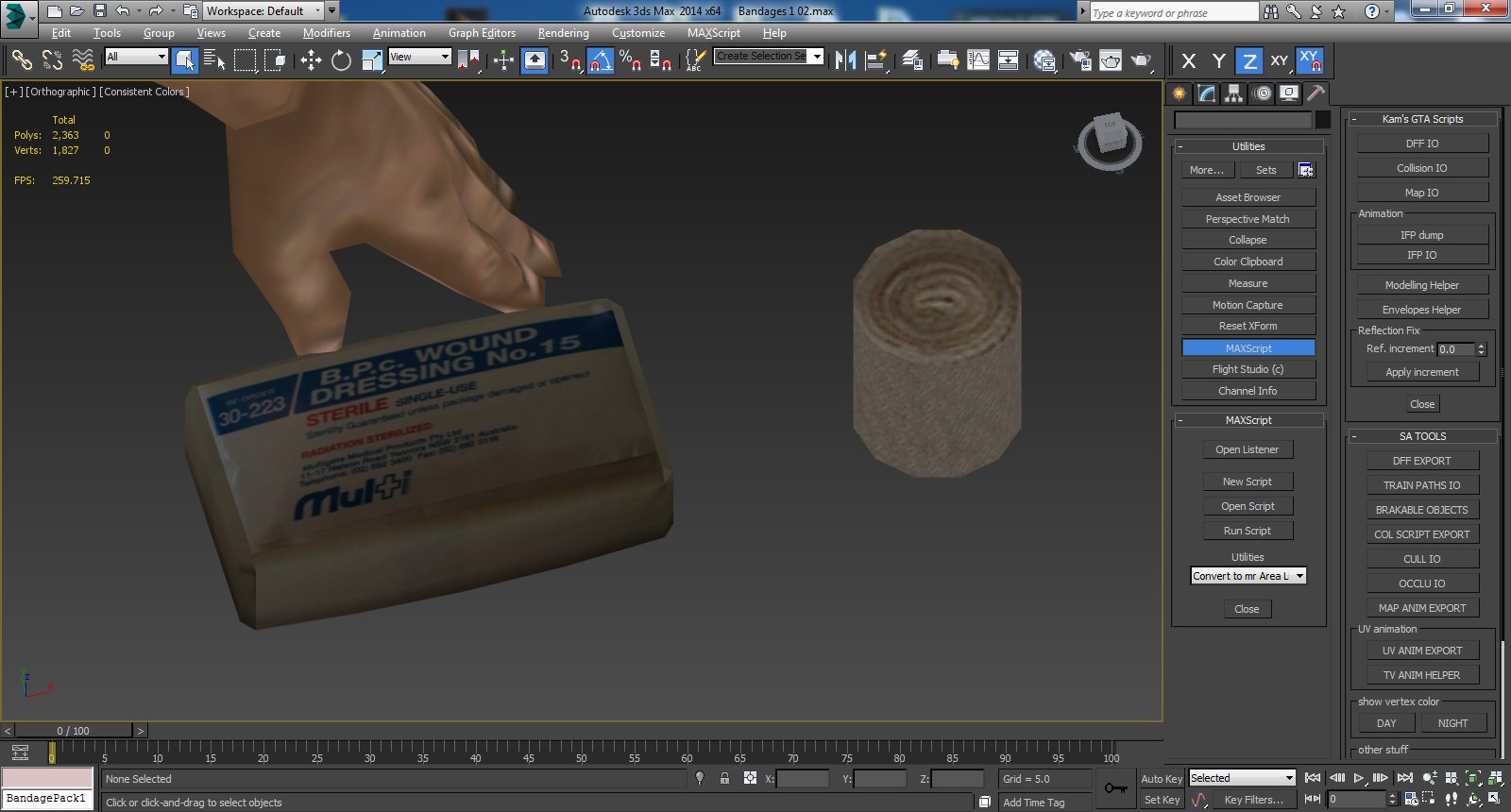Open the Schematic View
The width and height of the screenshot is (1511, 812).
click(1009, 60)
